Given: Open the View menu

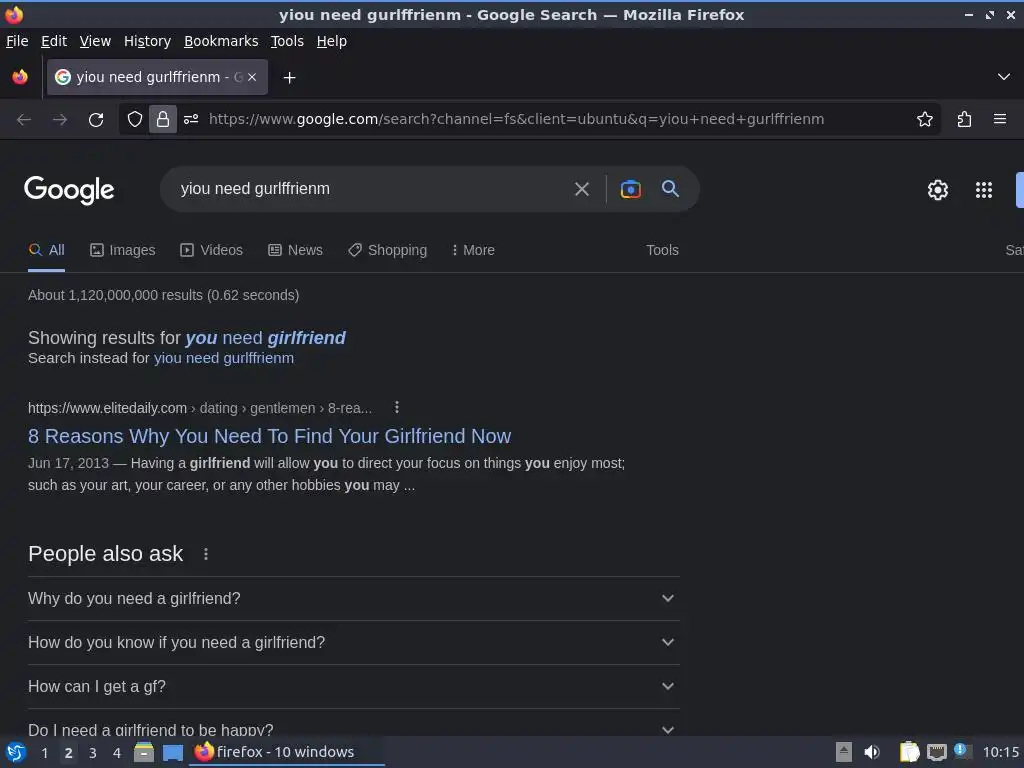Looking at the screenshot, I should (95, 41).
